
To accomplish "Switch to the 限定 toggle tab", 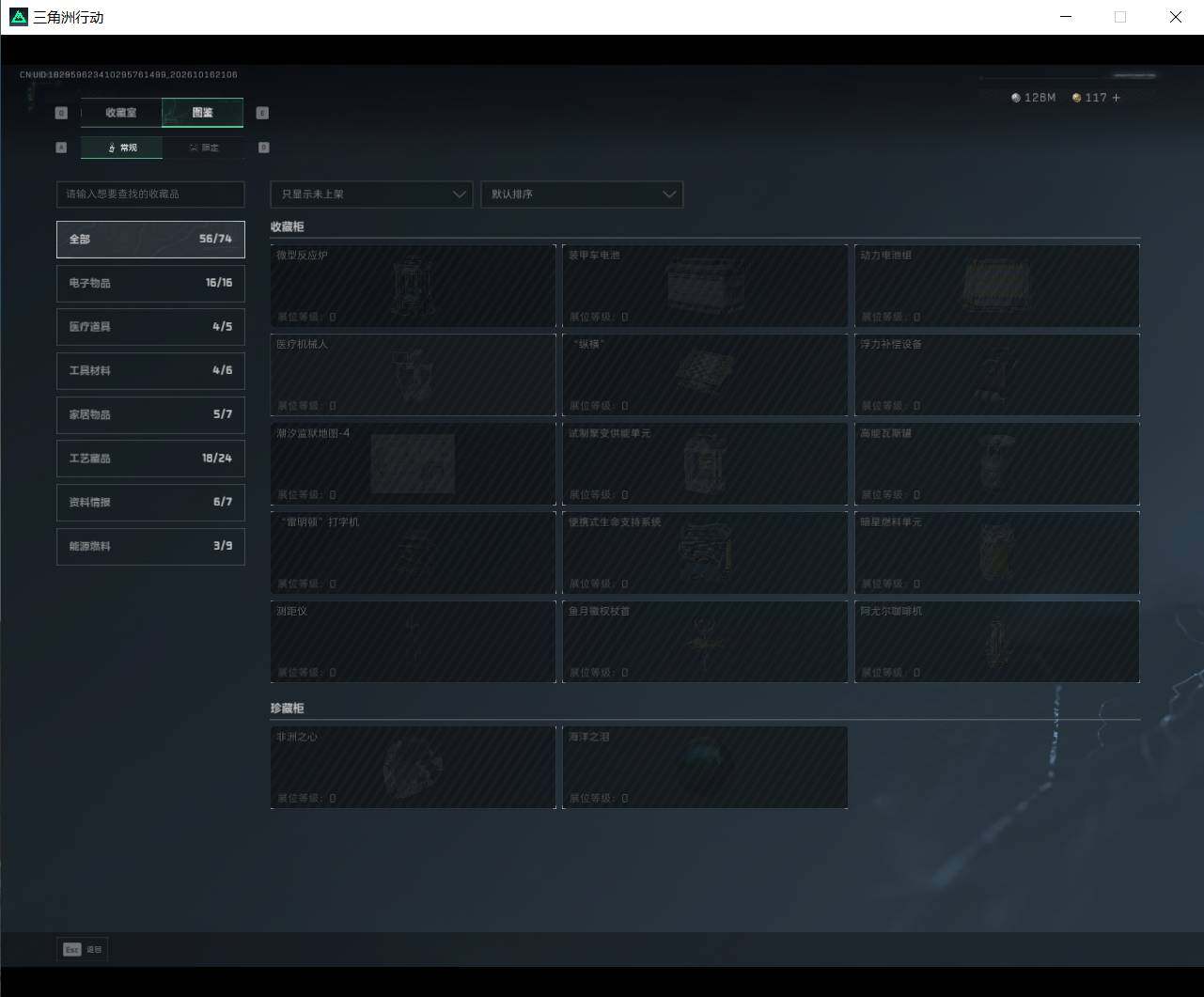I will [x=203, y=148].
